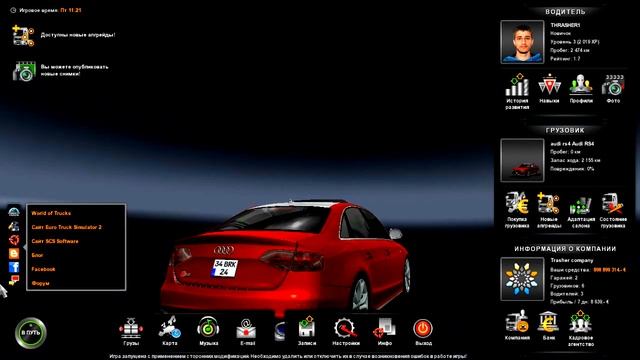The image size is (640, 360).
Task: Click the Доступны новые апгрейды notification text
Action: click(78, 35)
